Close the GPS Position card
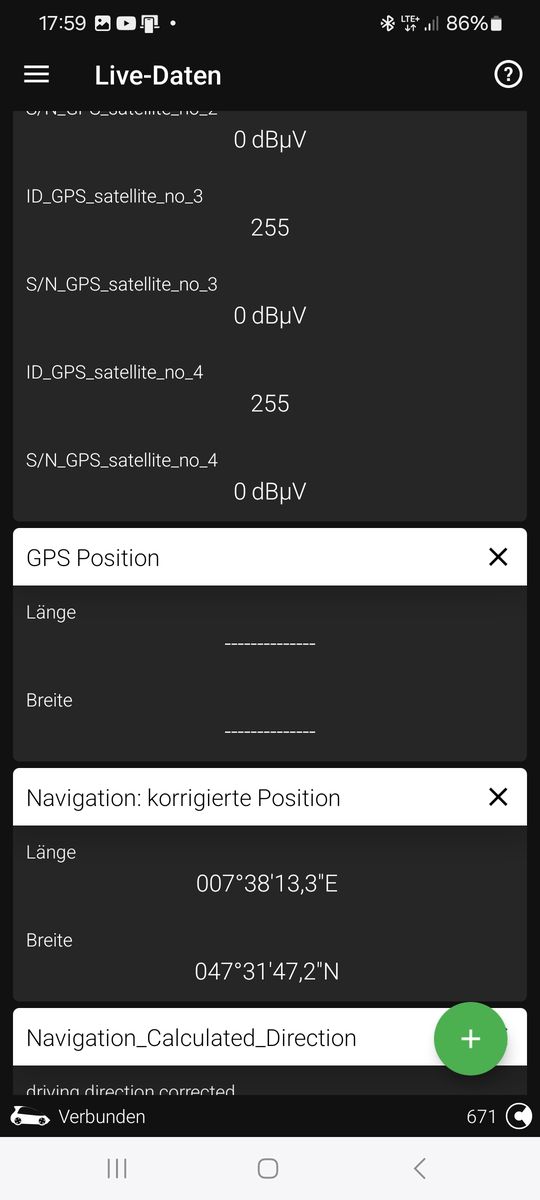 point(498,557)
